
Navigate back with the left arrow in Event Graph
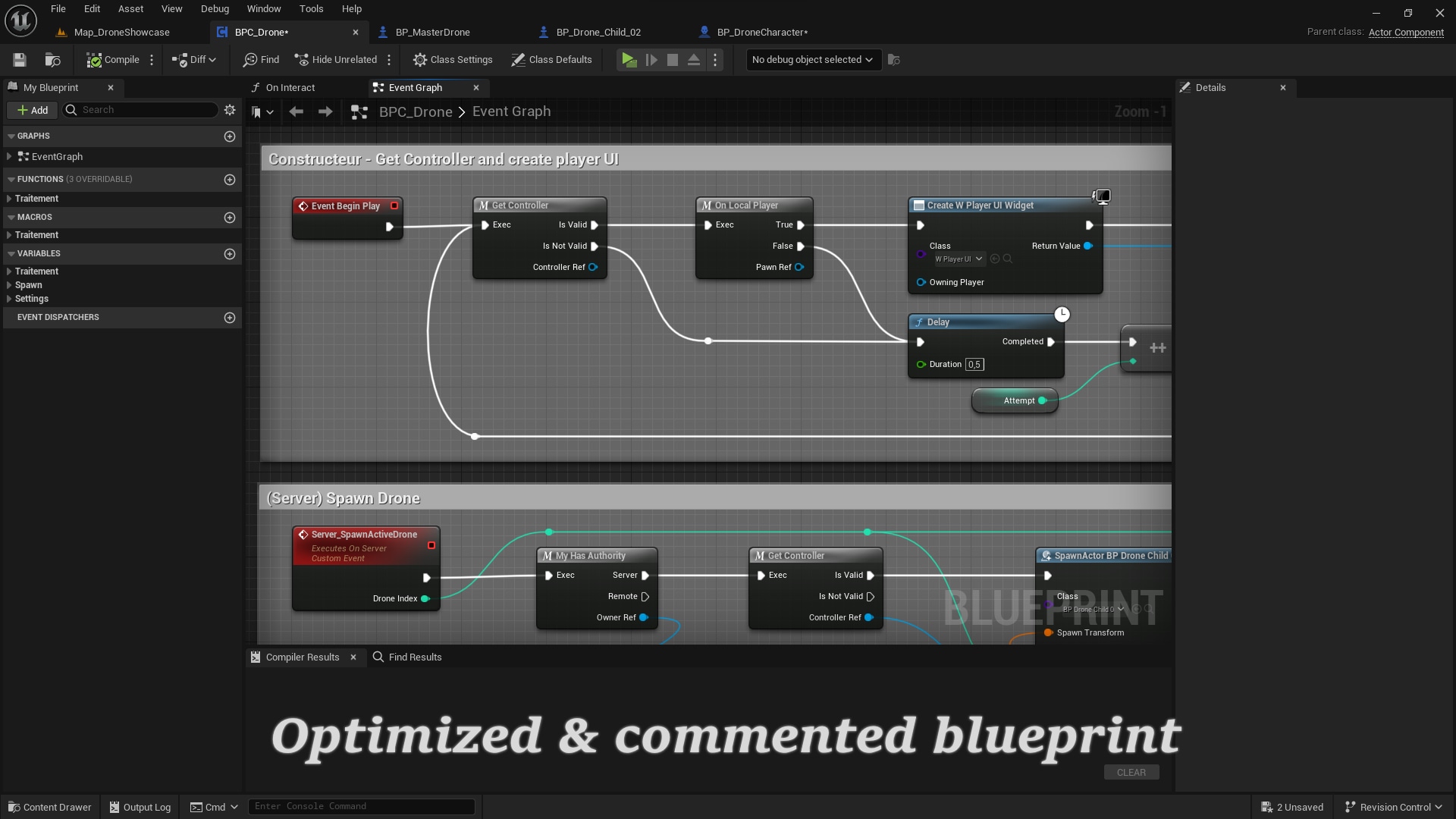pos(296,111)
